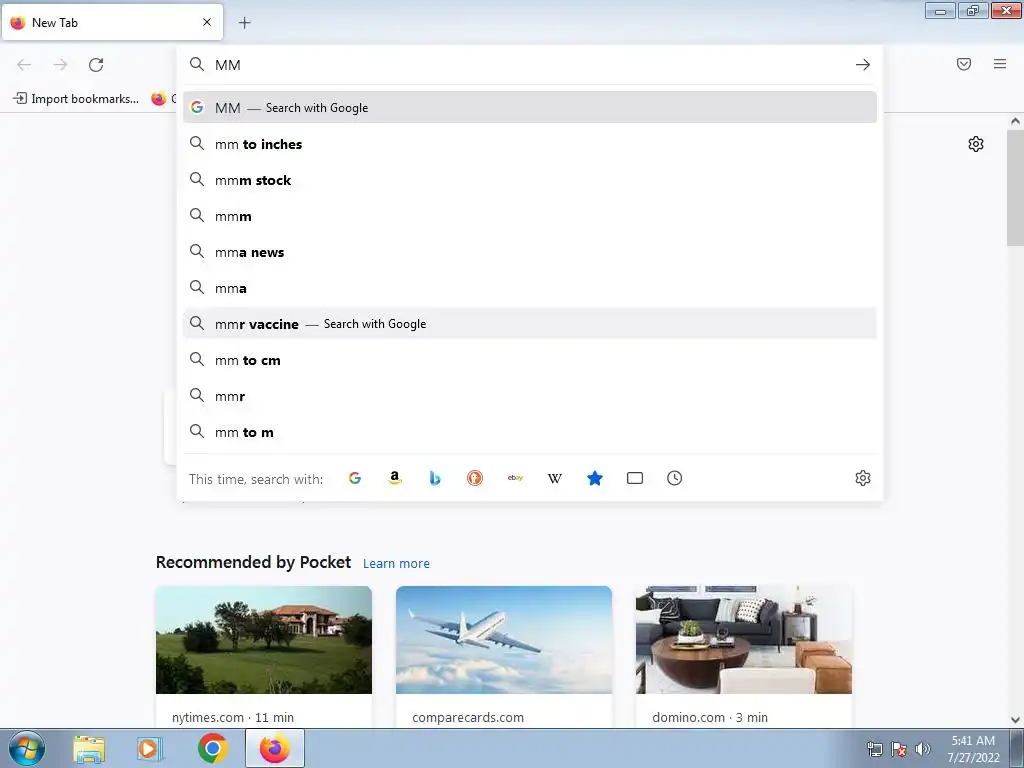Personalize new tab with gear icon
This screenshot has width=1024, height=768.
[x=976, y=144]
